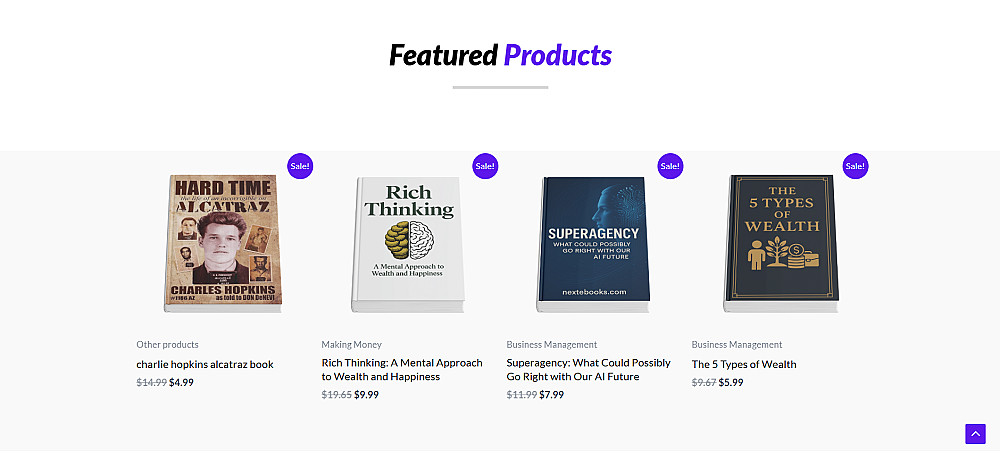Click the Other products category label
This screenshot has width=1000, height=460.
tap(167, 345)
